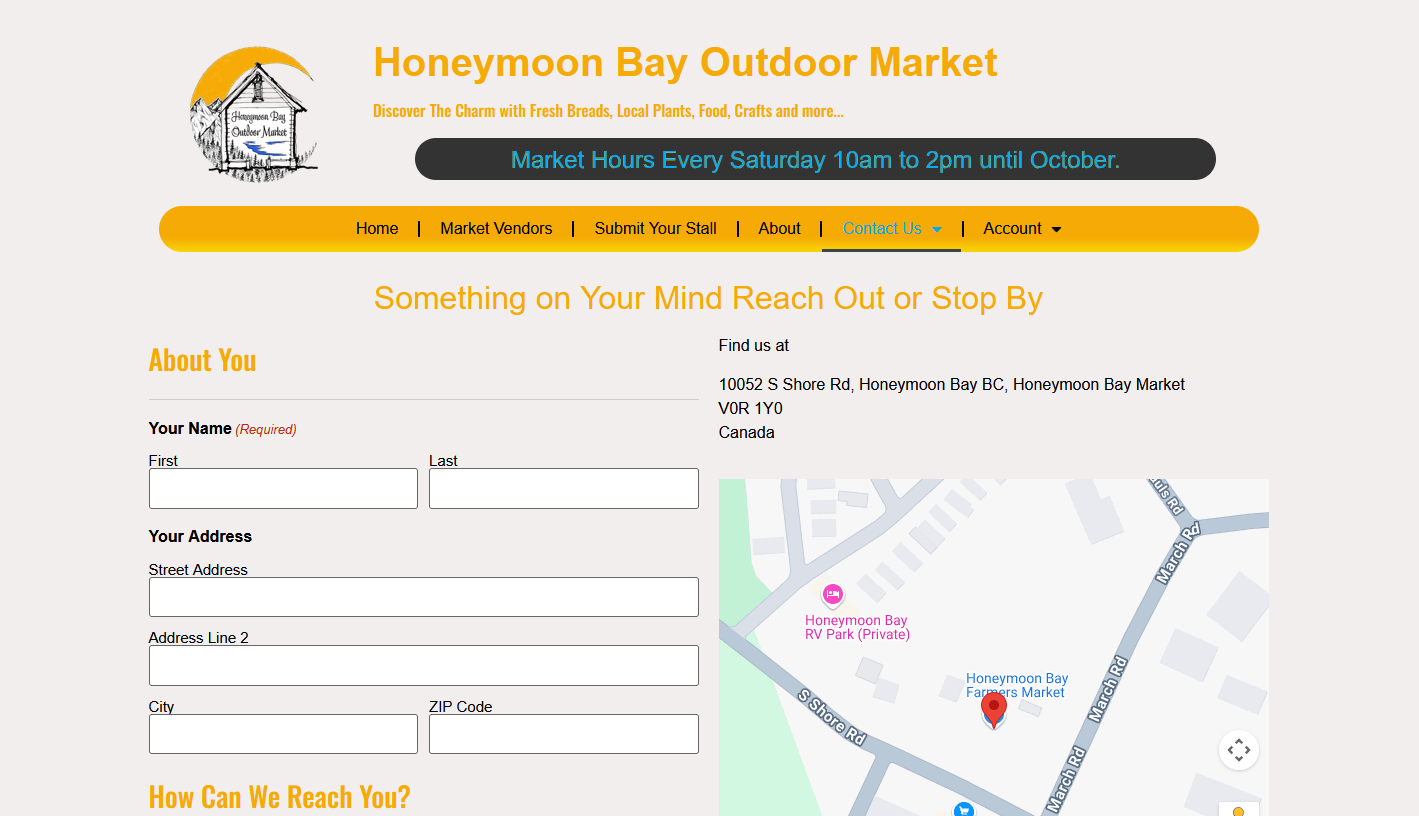Open Street View pegman on map
The width and height of the screenshot is (1419, 816).
(1238, 809)
